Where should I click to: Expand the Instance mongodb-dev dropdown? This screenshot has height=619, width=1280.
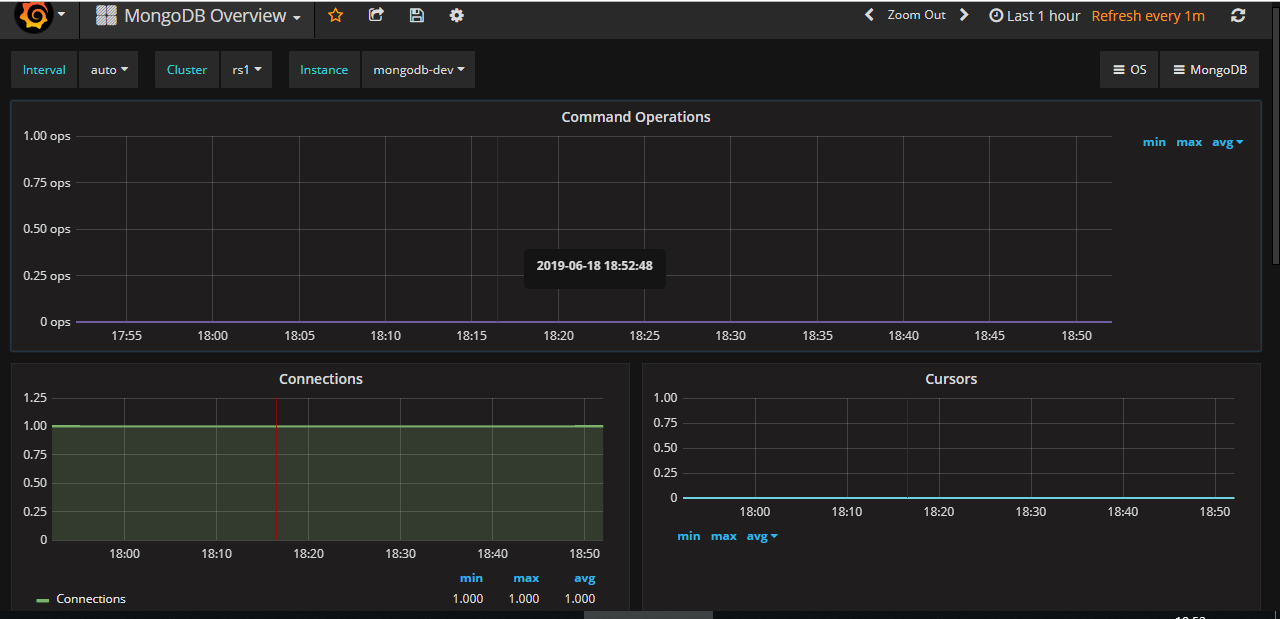tap(418, 70)
